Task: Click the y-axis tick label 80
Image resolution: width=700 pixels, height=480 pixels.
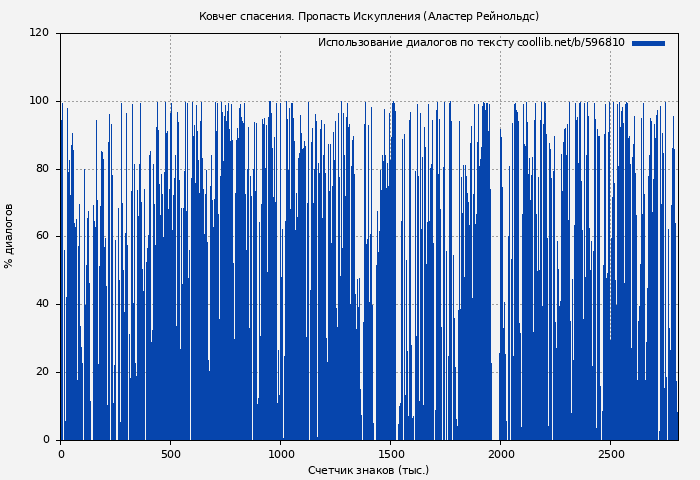Action: pos(42,169)
